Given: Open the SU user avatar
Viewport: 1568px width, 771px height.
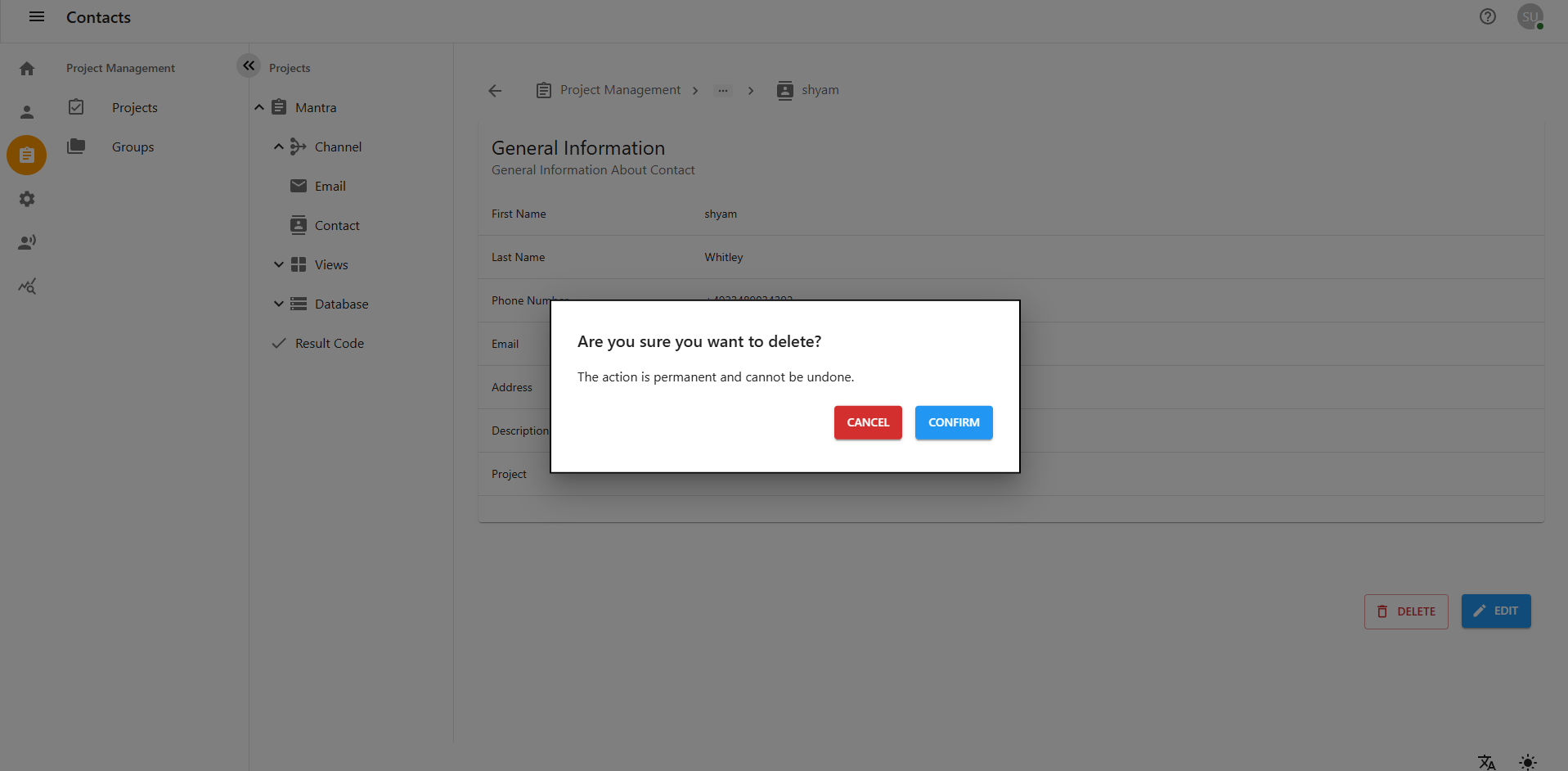Looking at the screenshot, I should click(1530, 16).
